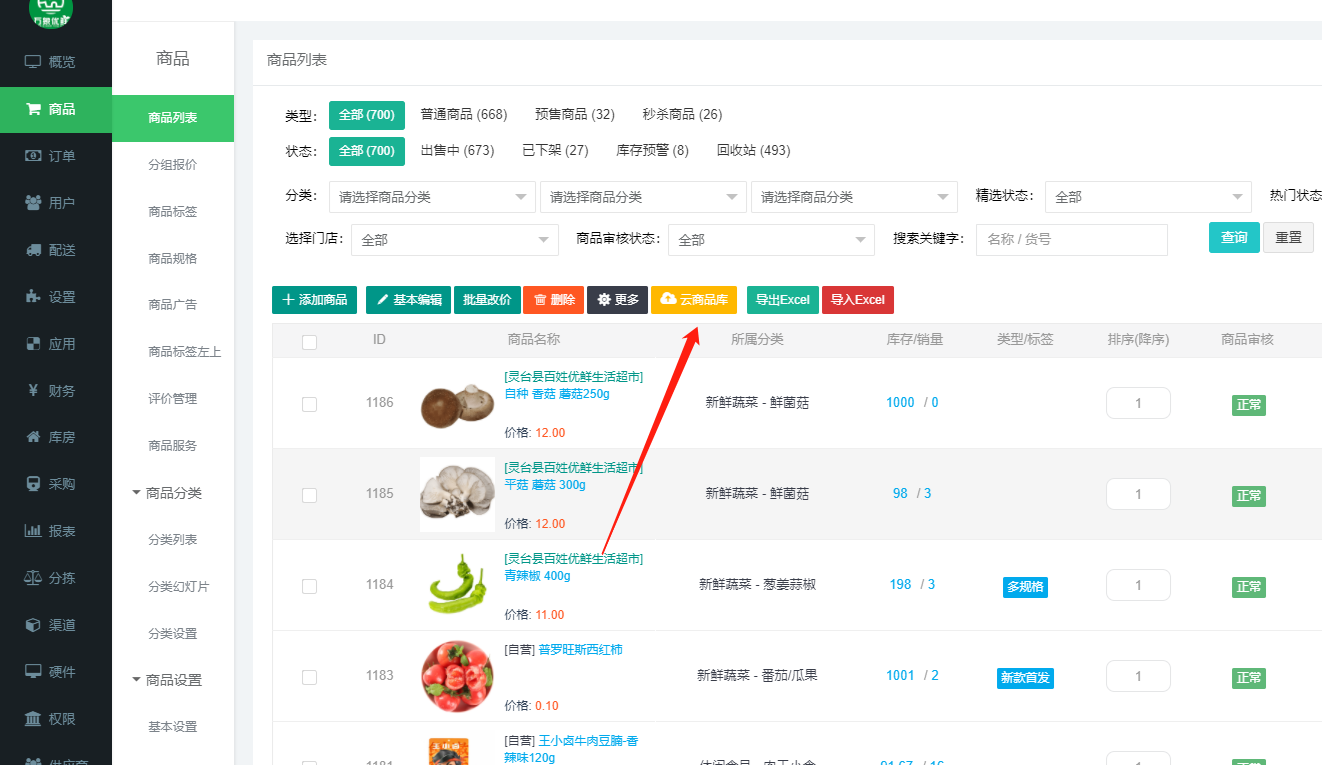Image resolution: width=1322 pixels, height=765 pixels.
Task: Open 设置 puzzle piece icon
Action: coord(33,297)
